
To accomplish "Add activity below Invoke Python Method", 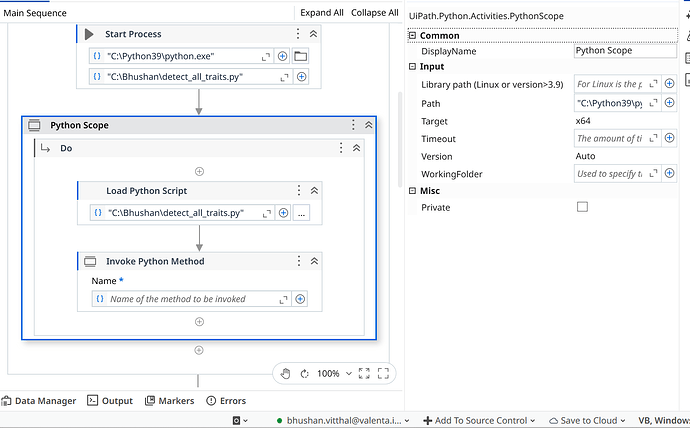I will [x=199, y=322].
